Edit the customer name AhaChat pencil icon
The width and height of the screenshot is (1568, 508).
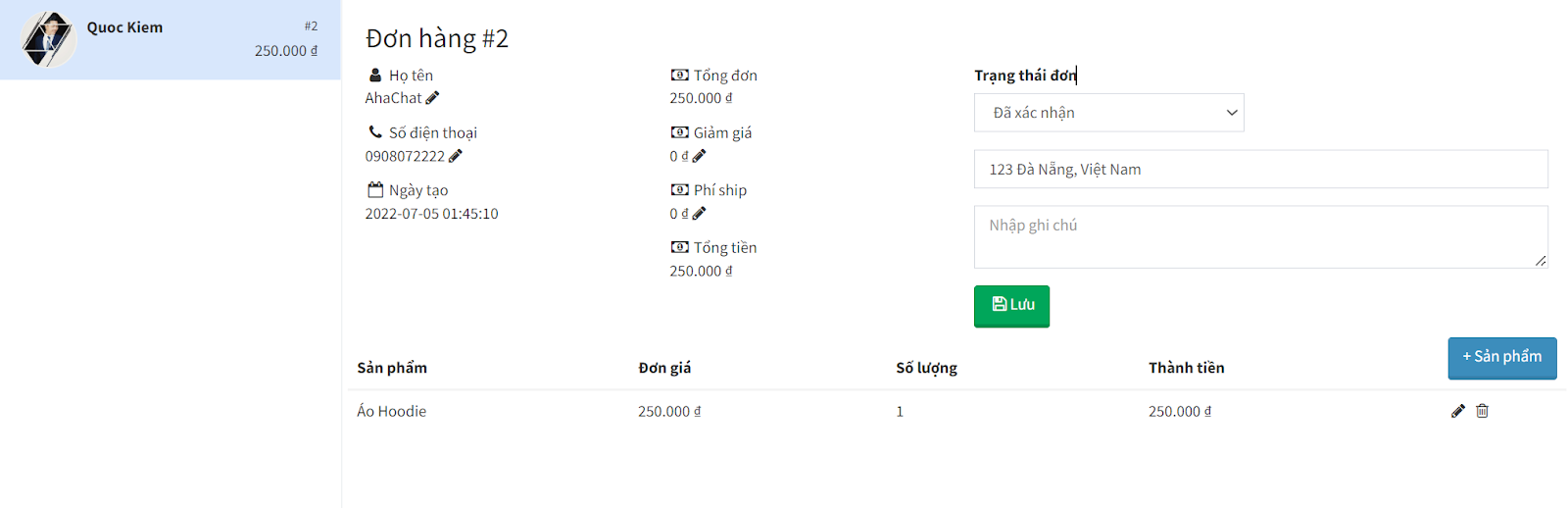pos(432,98)
